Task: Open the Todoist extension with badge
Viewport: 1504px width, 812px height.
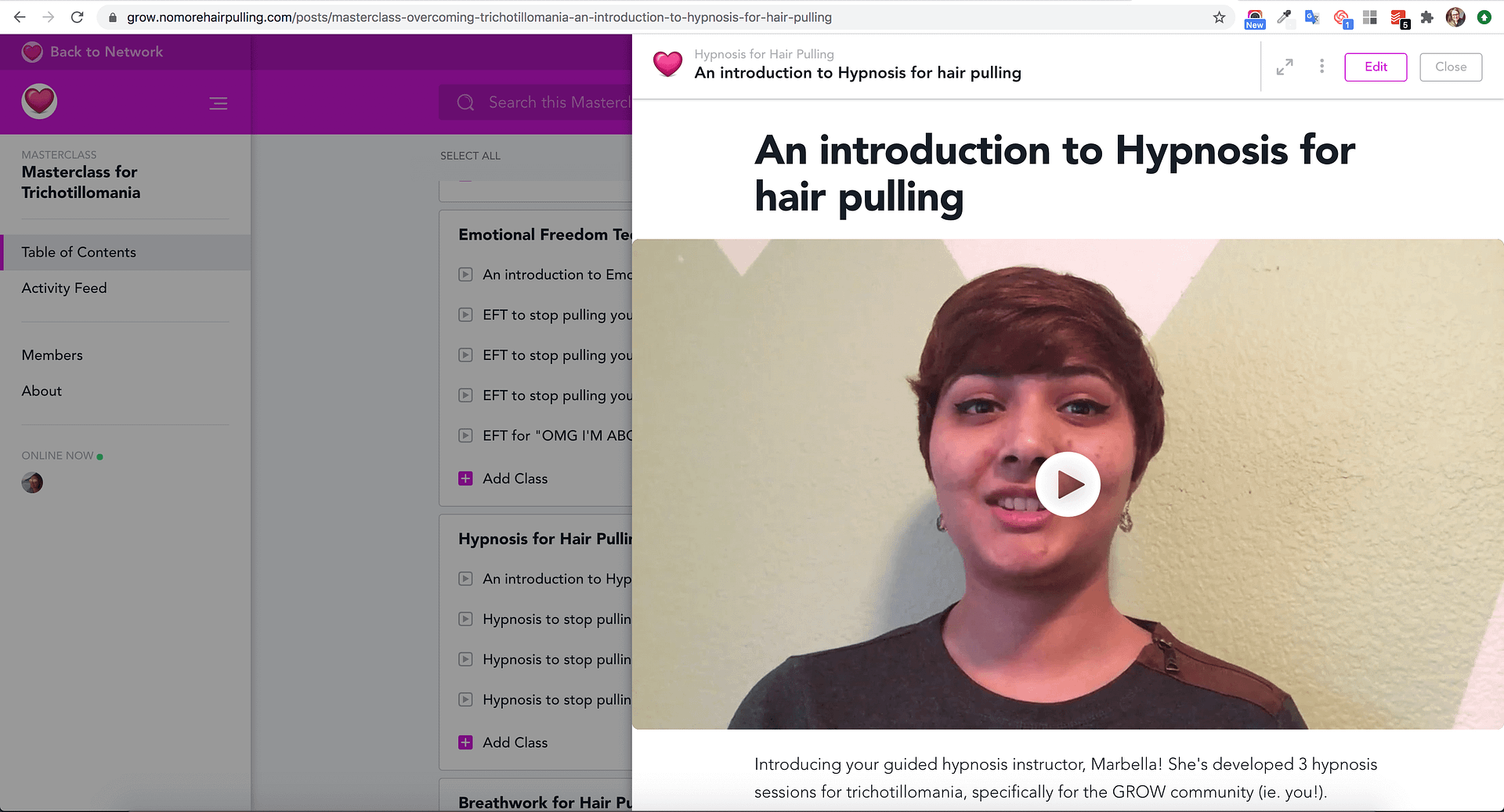Action: click(x=1399, y=19)
